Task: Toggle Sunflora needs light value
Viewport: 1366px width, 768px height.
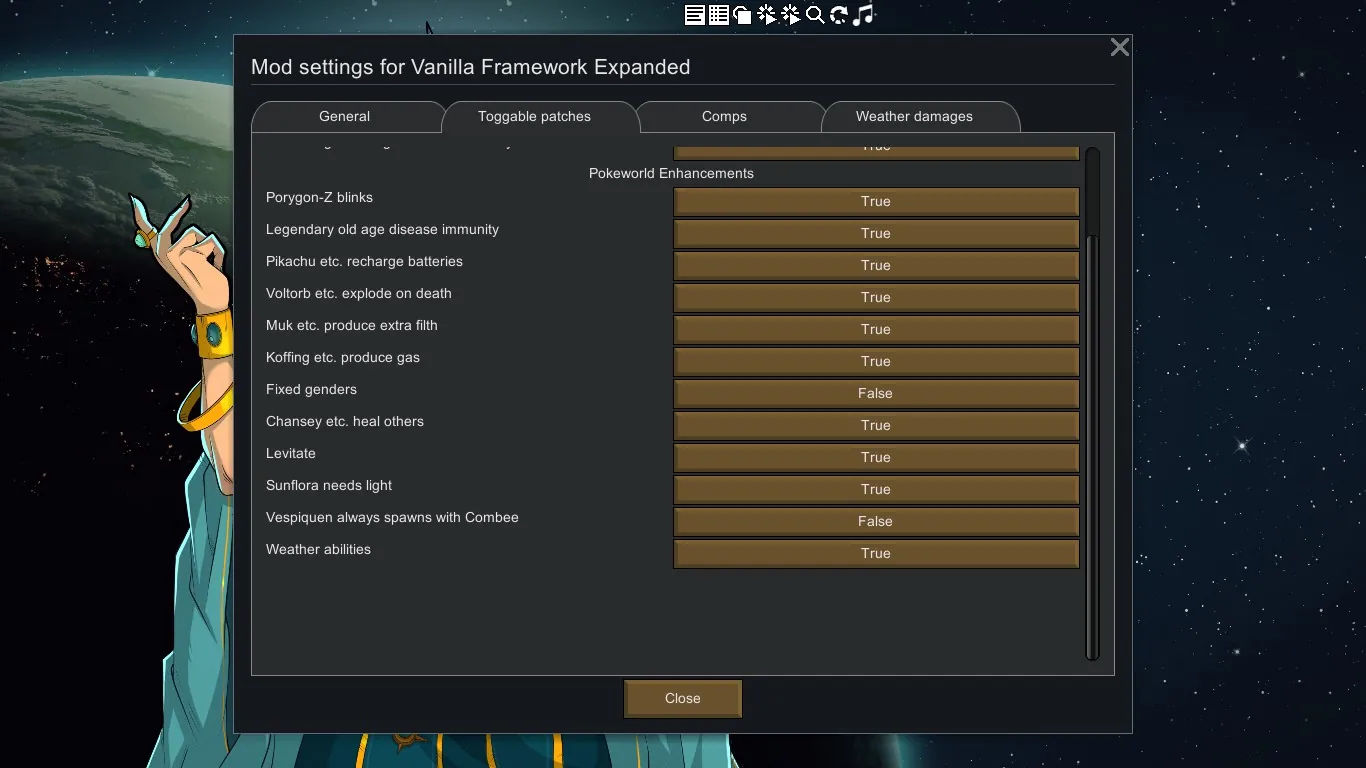Action: coord(875,489)
